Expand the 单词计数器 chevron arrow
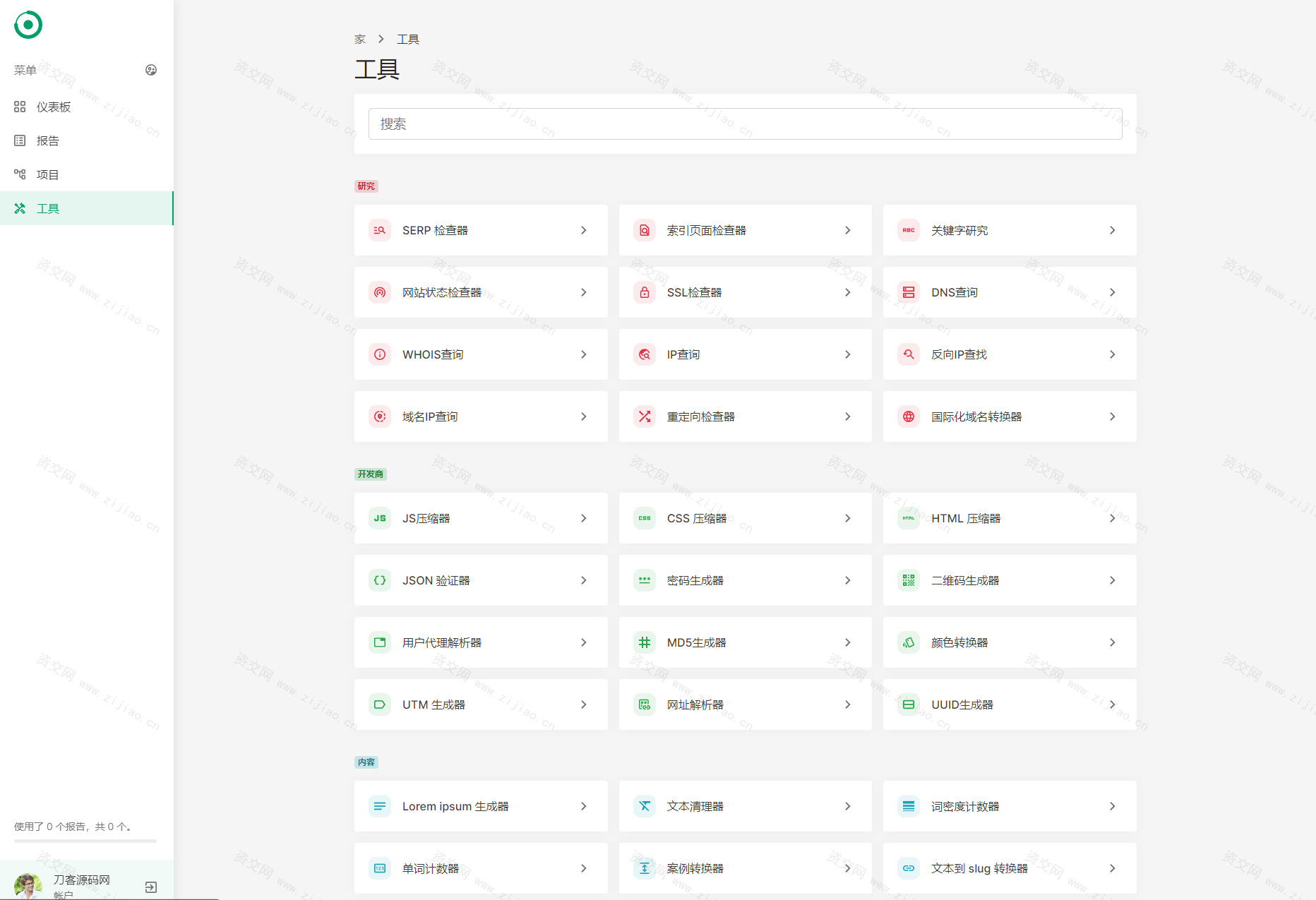The height and width of the screenshot is (900, 1316). pos(583,868)
